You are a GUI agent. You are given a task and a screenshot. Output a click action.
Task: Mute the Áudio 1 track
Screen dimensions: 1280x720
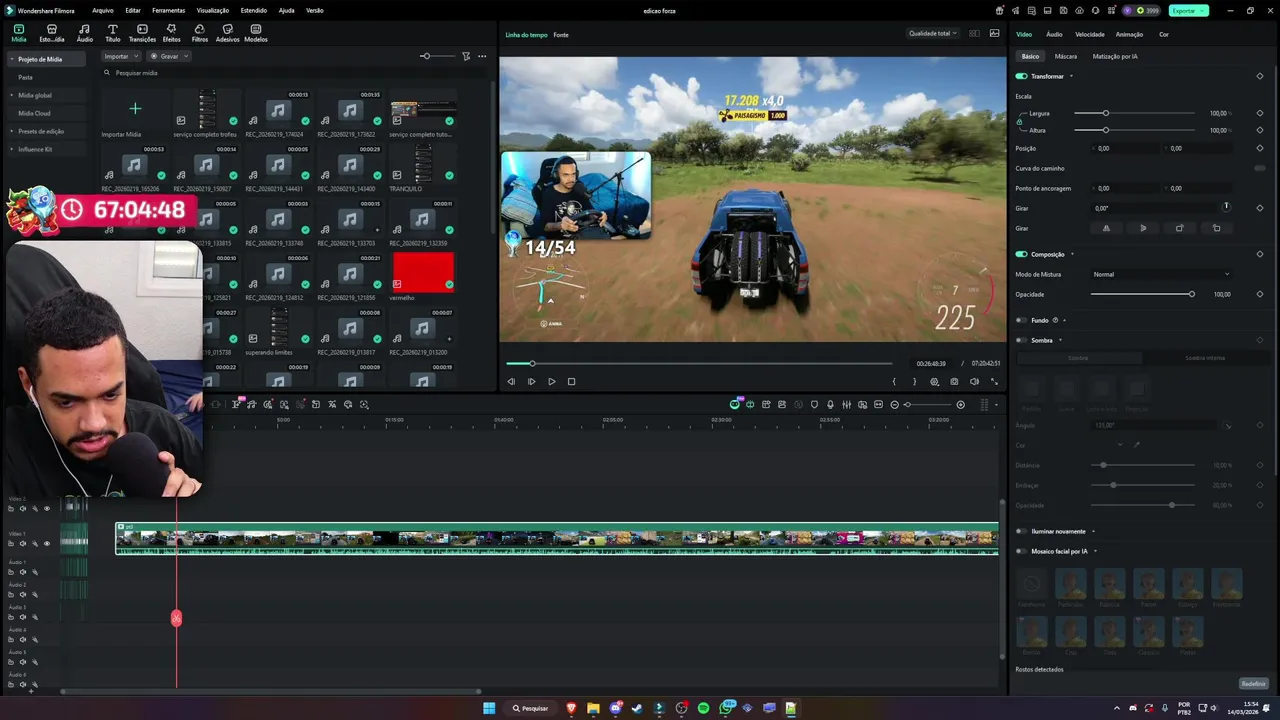[x=22, y=571]
